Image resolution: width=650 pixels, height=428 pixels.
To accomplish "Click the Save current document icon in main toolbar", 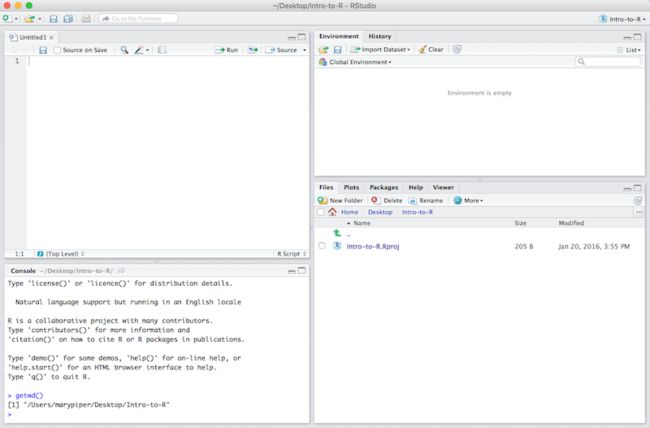I will [x=53, y=19].
